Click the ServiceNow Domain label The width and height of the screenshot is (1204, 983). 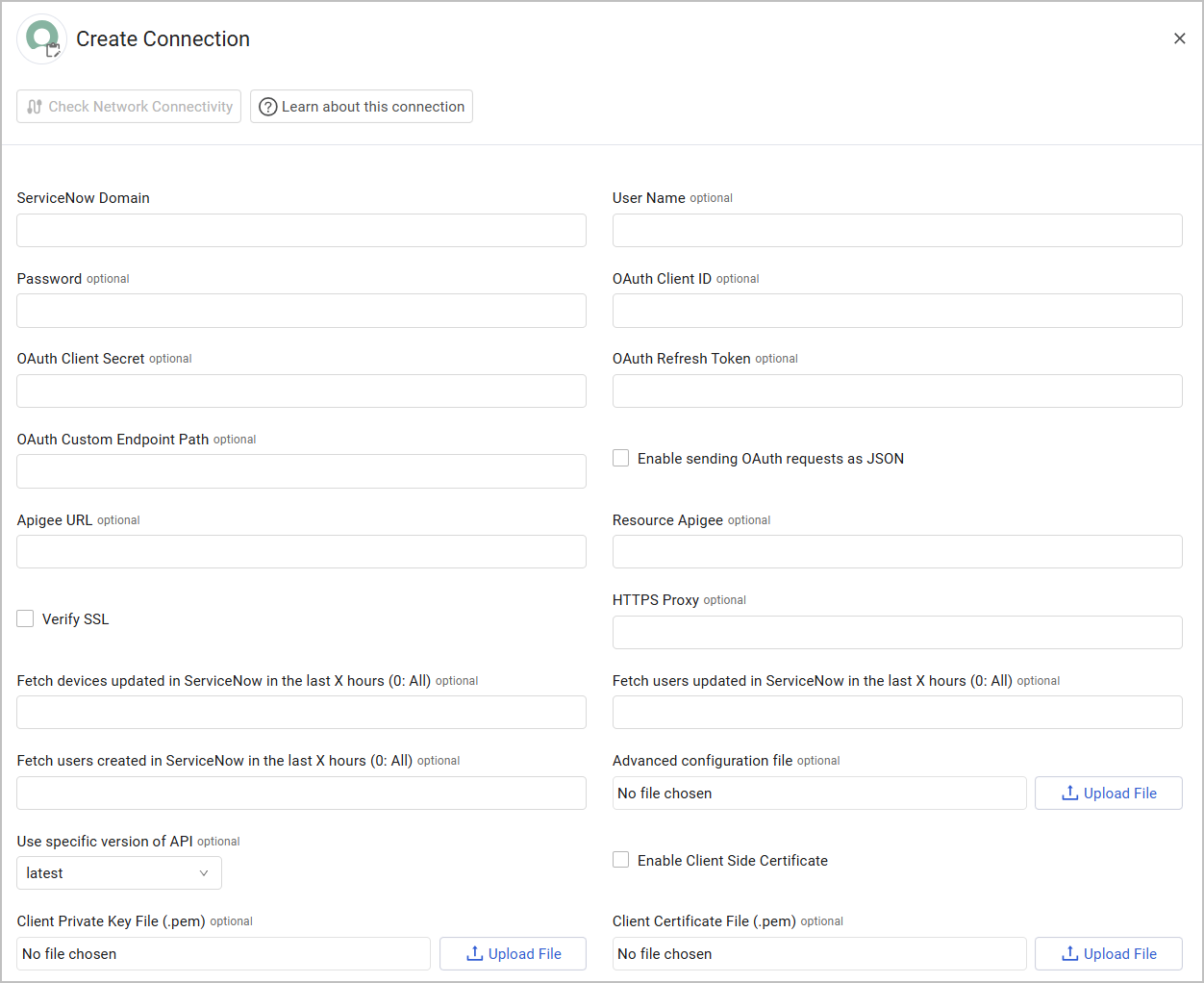pos(84,198)
